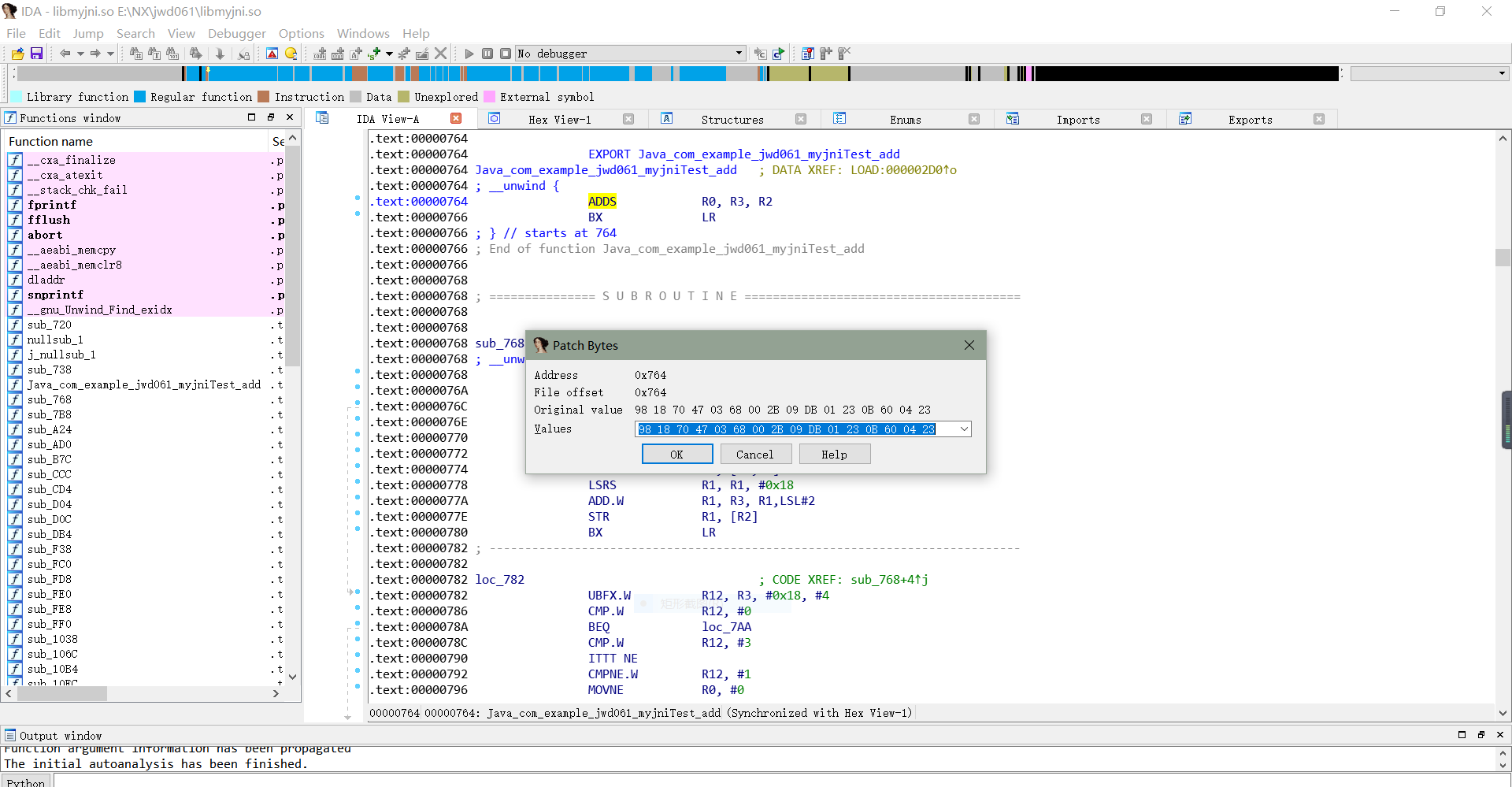Viewport: 1512px width, 787px height.
Task: Click the asterisk array toolbar icon
Action: click(404, 54)
